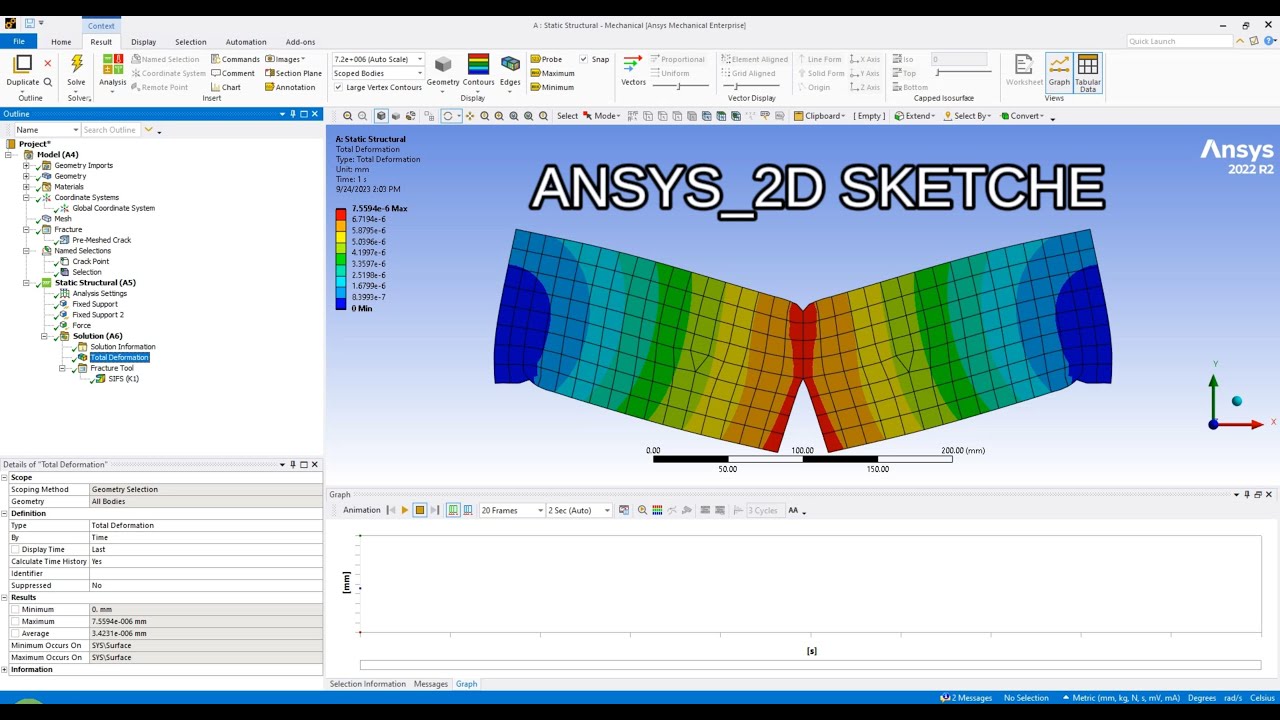Collapse the Fracture Tool node
This screenshot has height=720, width=1280.
click(63, 368)
